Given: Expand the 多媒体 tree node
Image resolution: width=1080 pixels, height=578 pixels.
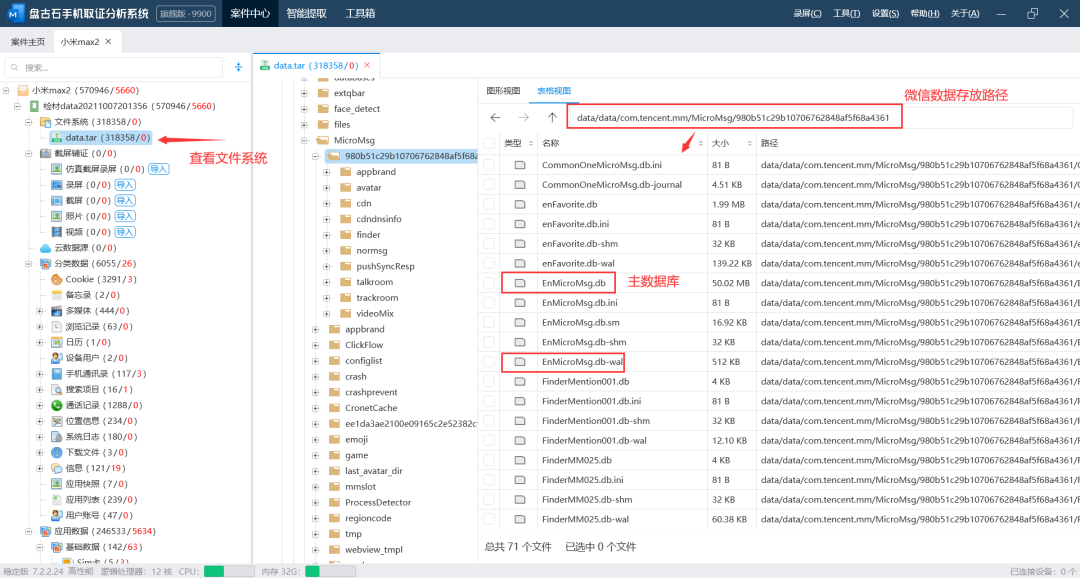Looking at the screenshot, I should click(x=41, y=311).
